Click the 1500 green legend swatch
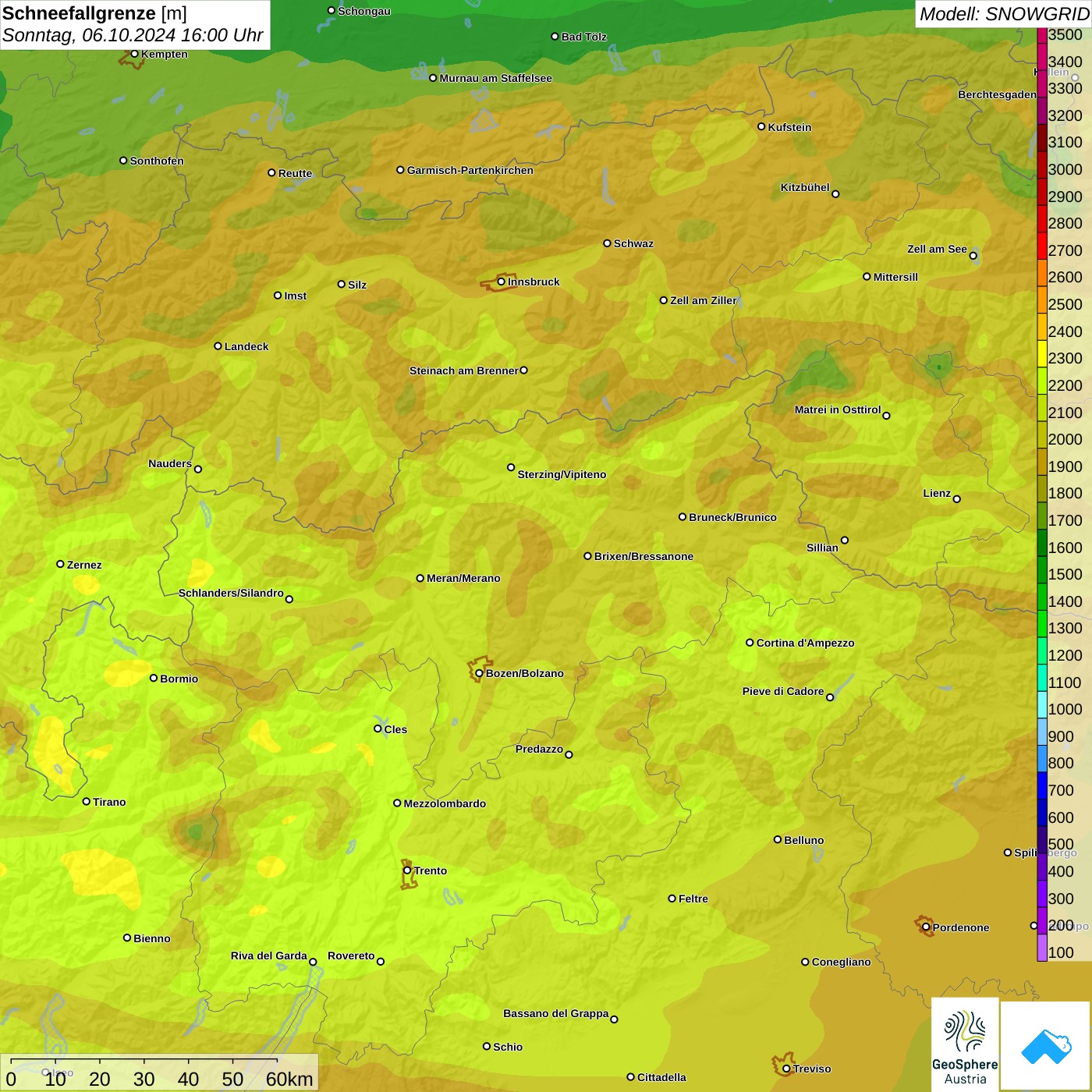Viewport: 1092px width, 1092px height. click(x=1042, y=570)
